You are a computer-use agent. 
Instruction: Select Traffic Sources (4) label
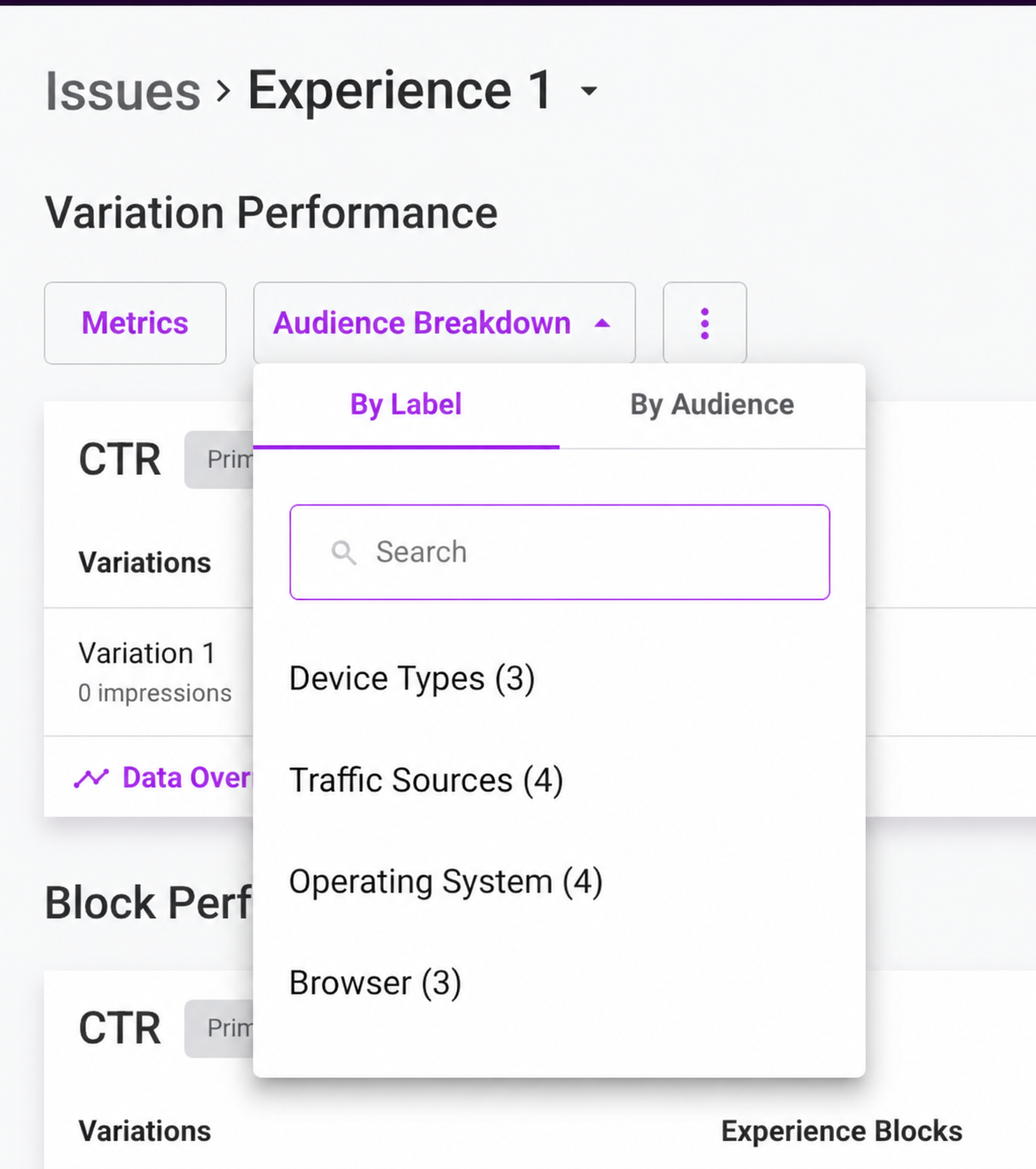[x=426, y=780]
